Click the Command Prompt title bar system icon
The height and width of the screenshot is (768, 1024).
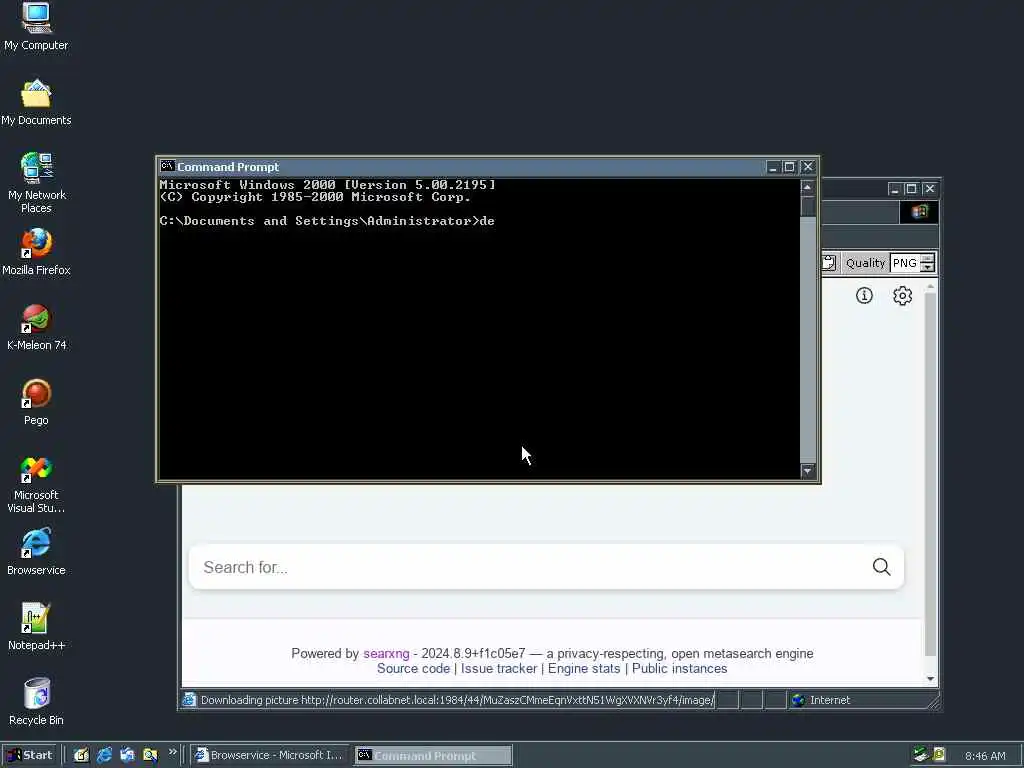coord(167,167)
